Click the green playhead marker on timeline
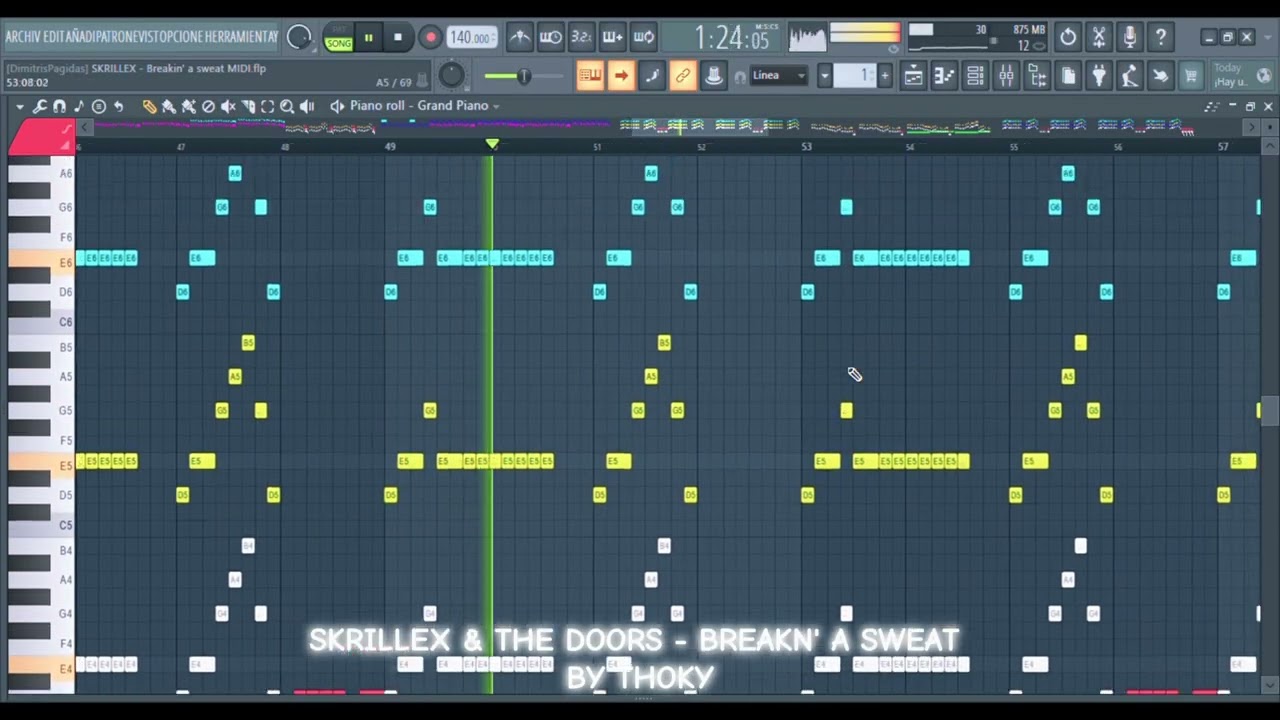 (492, 145)
